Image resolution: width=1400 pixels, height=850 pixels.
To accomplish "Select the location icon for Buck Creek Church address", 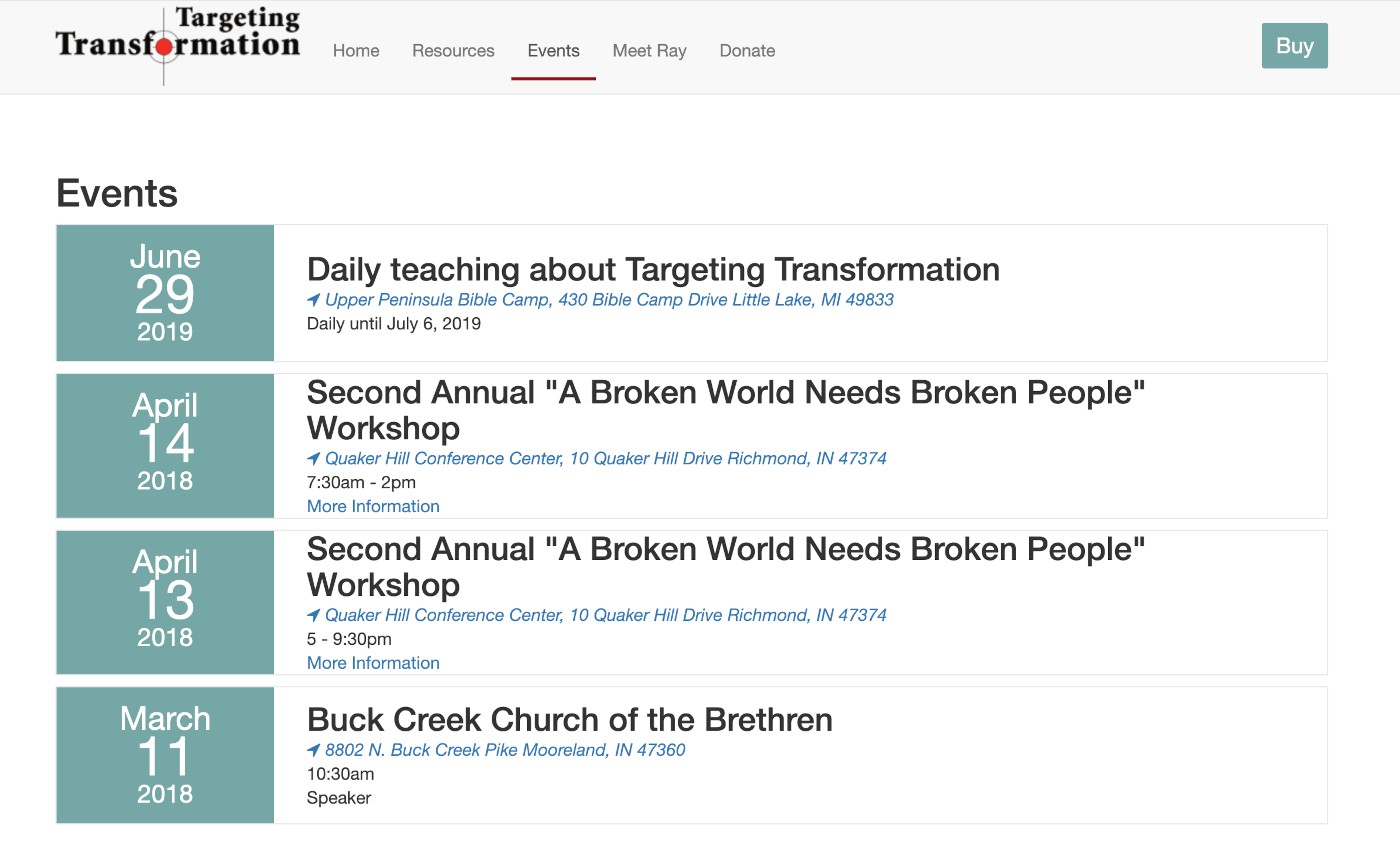I will click(x=313, y=749).
